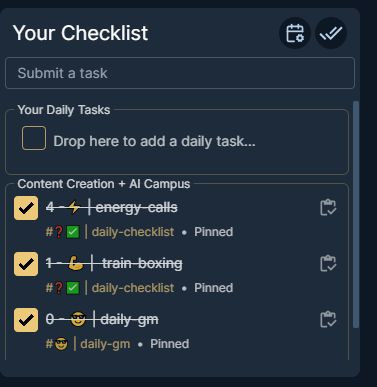Select the struck-through energy-calls task title
The width and height of the screenshot is (377, 387).
(x=112, y=208)
